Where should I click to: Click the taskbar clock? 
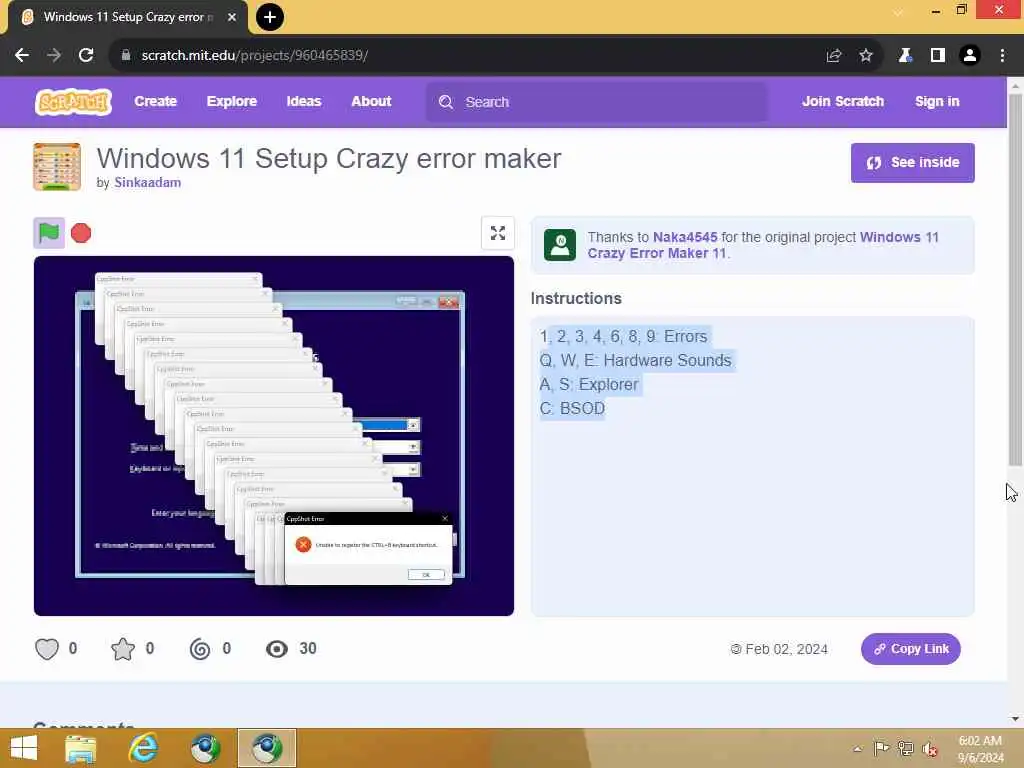[980, 749]
